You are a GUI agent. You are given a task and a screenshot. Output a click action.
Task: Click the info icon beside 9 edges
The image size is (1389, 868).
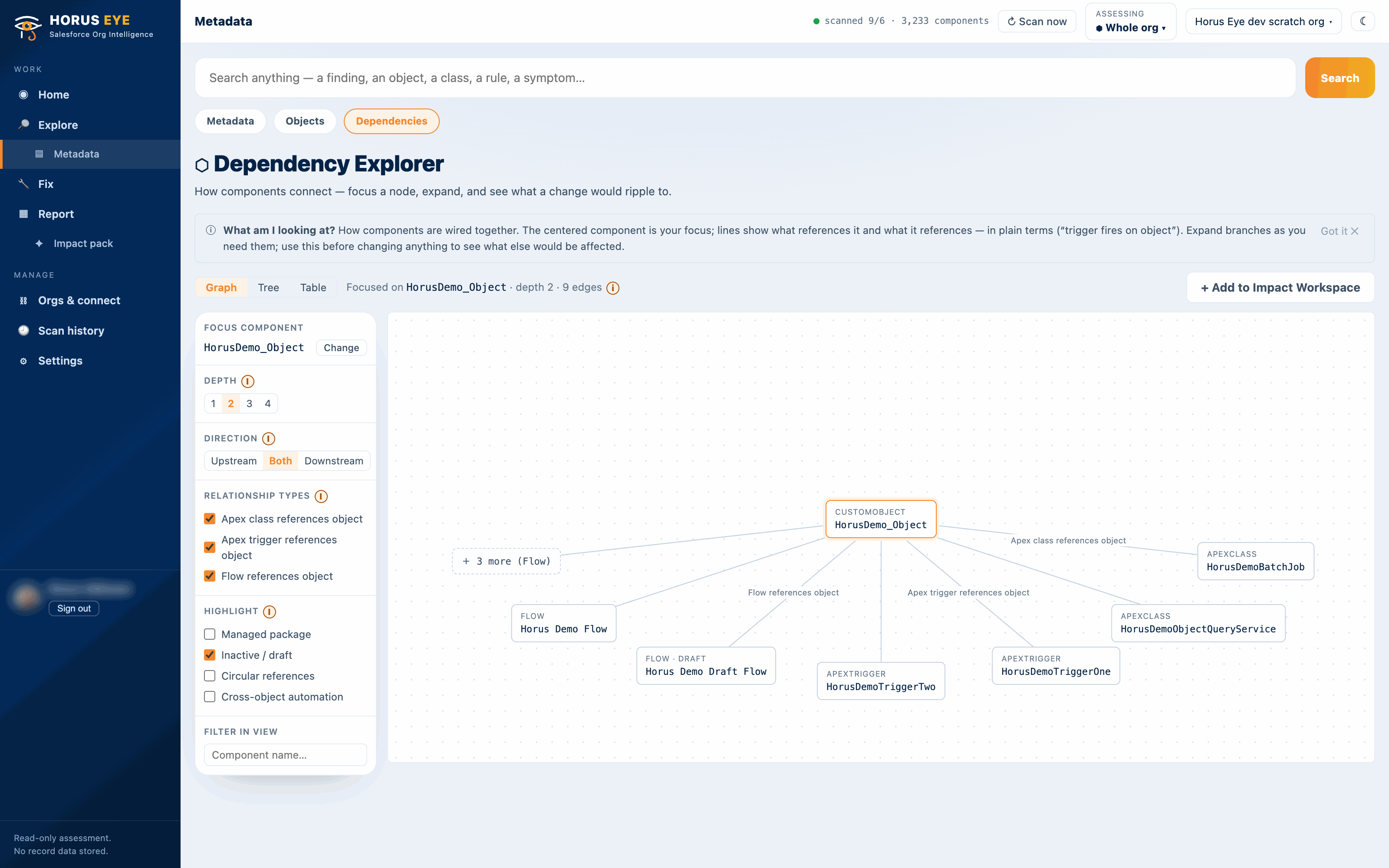pyautogui.click(x=613, y=288)
